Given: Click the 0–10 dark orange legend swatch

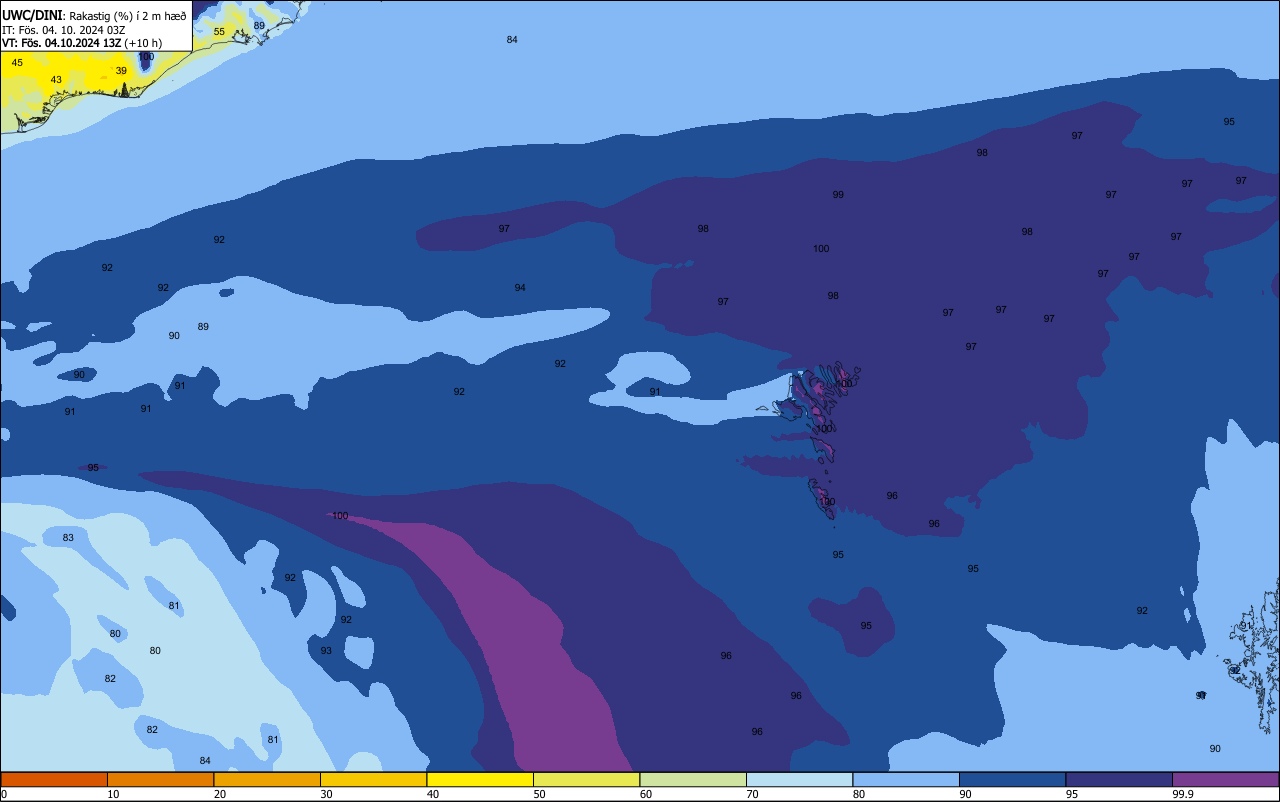Looking at the screenshot, I should 54,779.
